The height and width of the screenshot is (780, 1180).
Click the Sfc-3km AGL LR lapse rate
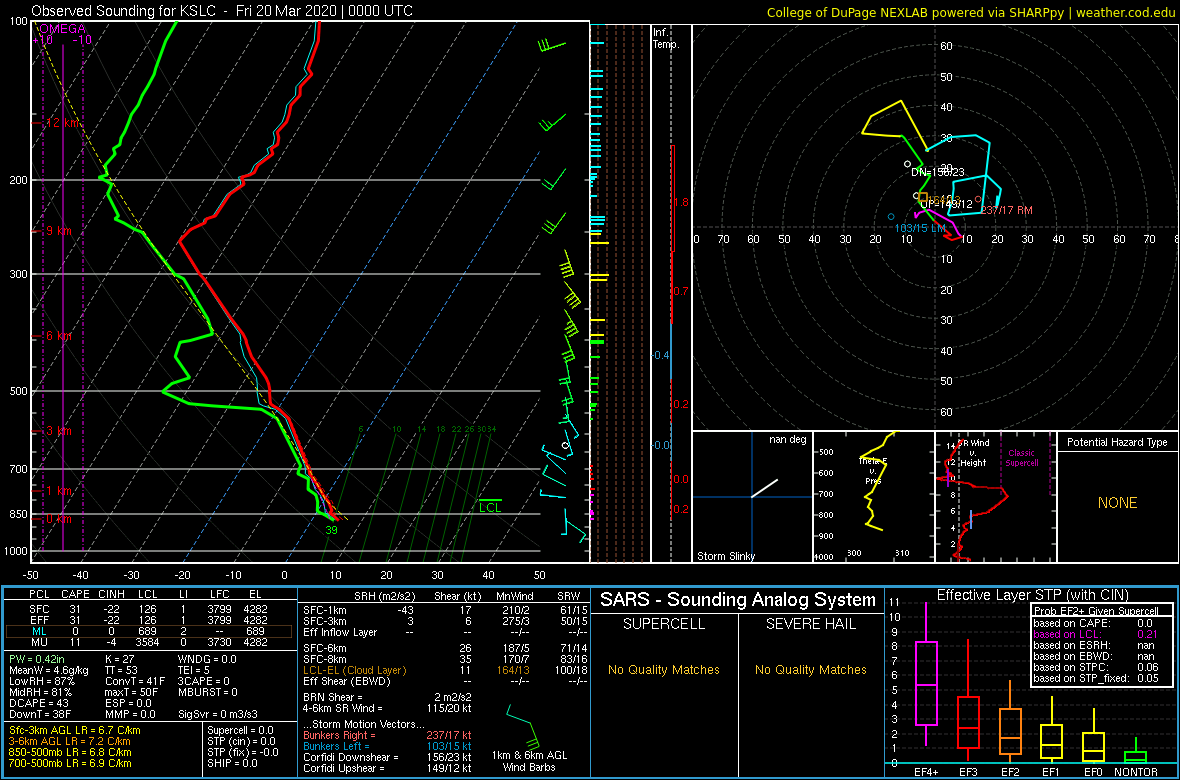point(75,730)
